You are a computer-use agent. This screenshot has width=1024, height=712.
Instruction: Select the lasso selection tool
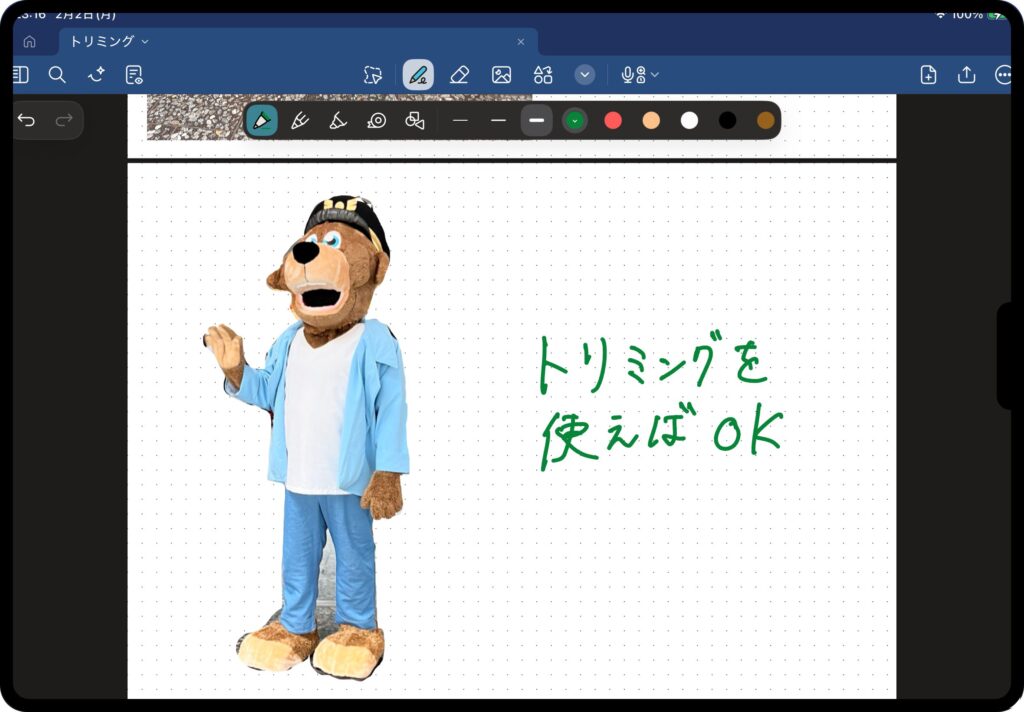373,75
